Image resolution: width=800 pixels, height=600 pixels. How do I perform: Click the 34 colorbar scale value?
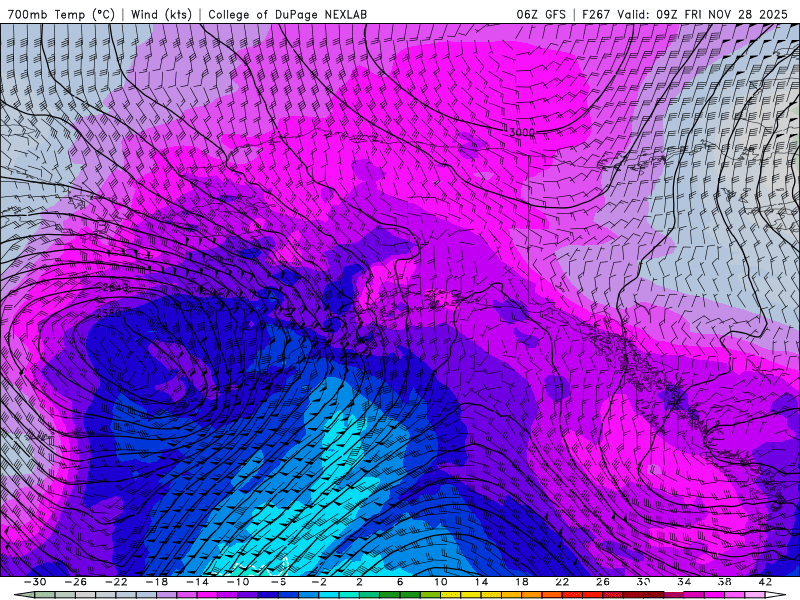684,582
